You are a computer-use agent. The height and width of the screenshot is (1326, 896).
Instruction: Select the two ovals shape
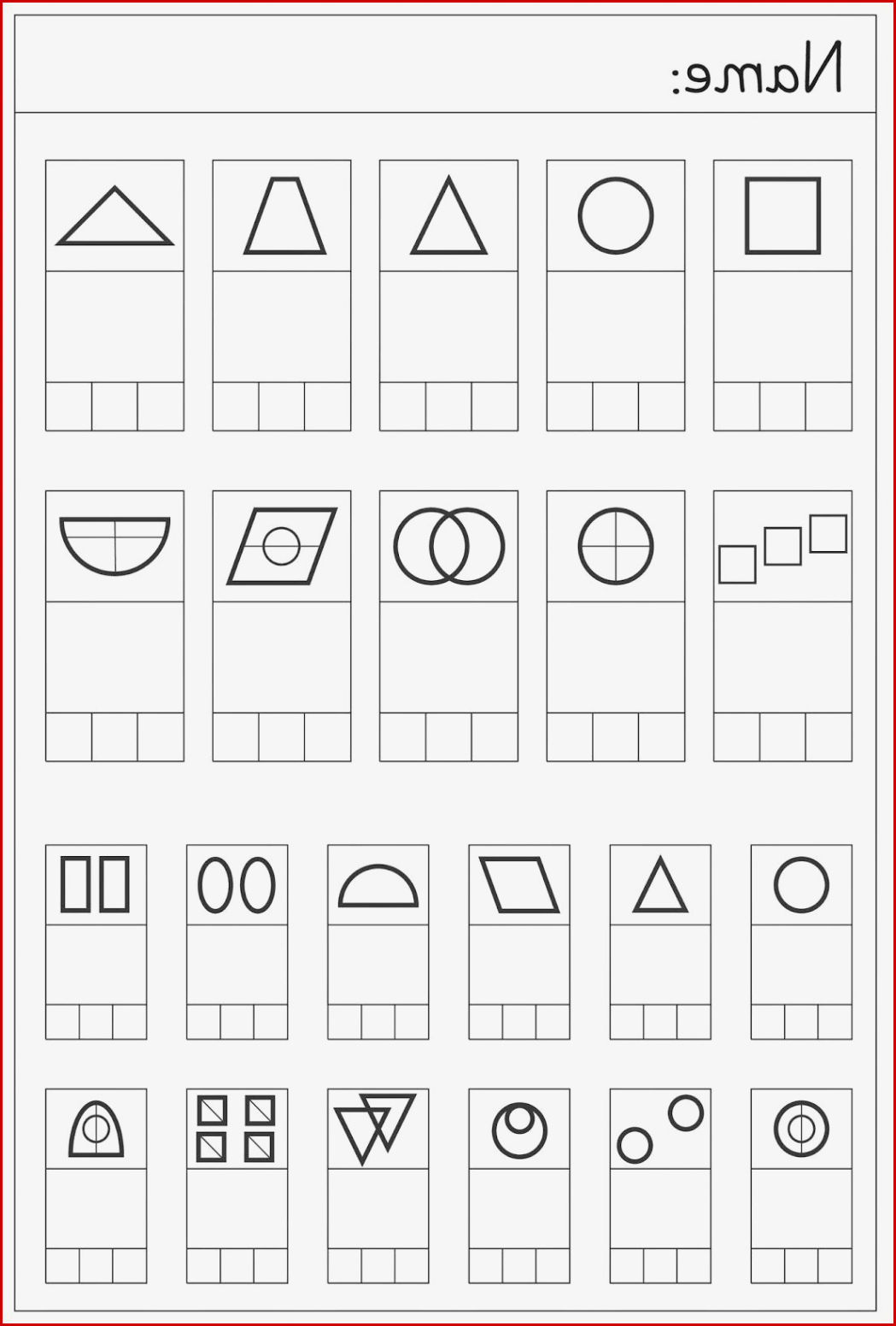pos(237,884)
